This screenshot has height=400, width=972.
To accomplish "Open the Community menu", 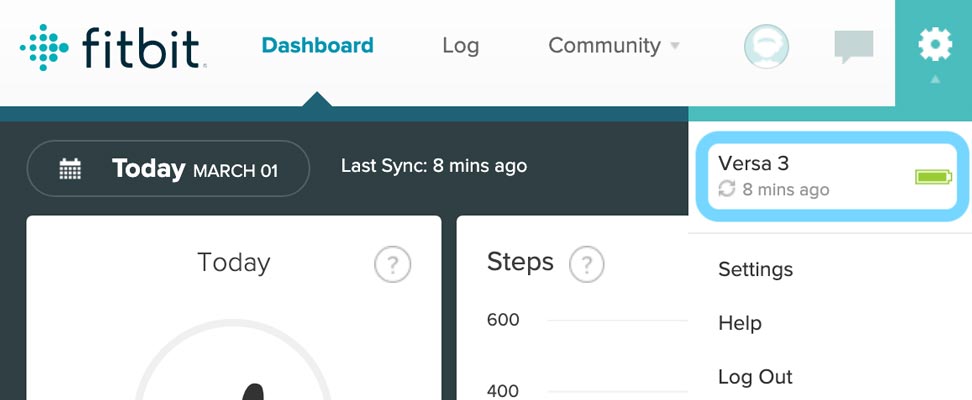I will click(604, 46).
